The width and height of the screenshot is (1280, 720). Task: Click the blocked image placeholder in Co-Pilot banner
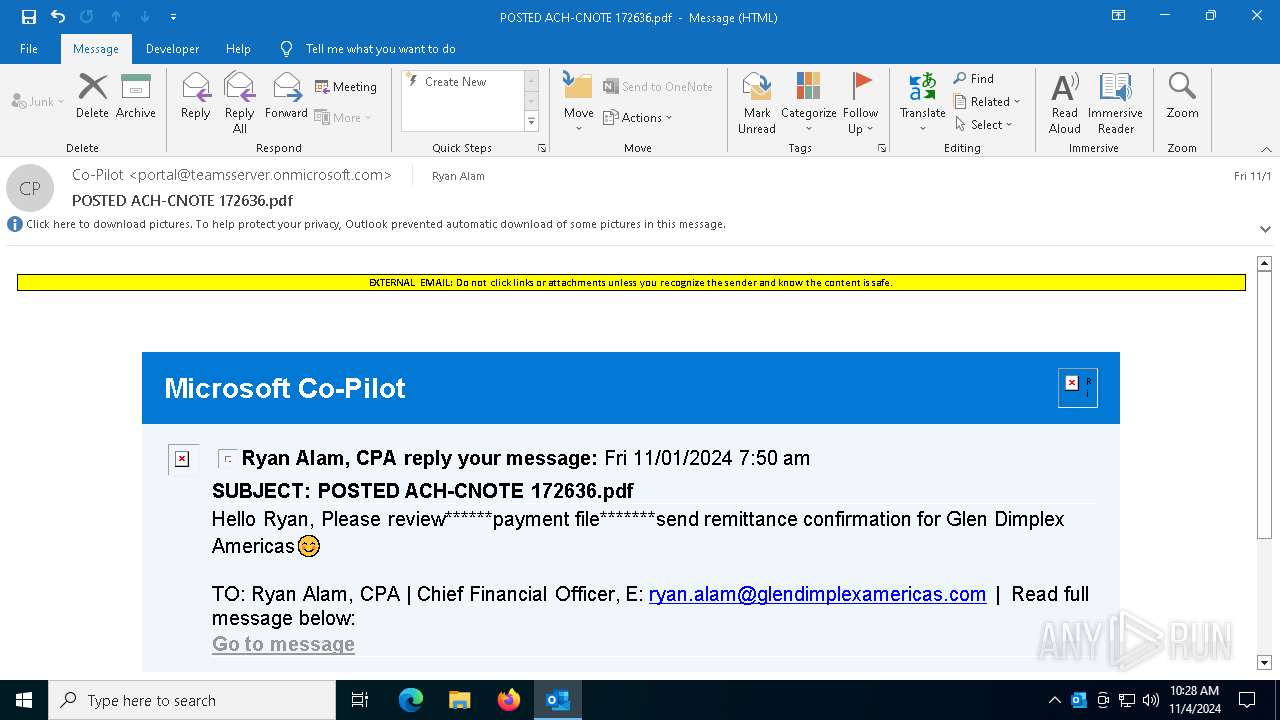click(x=1078, y=388)
